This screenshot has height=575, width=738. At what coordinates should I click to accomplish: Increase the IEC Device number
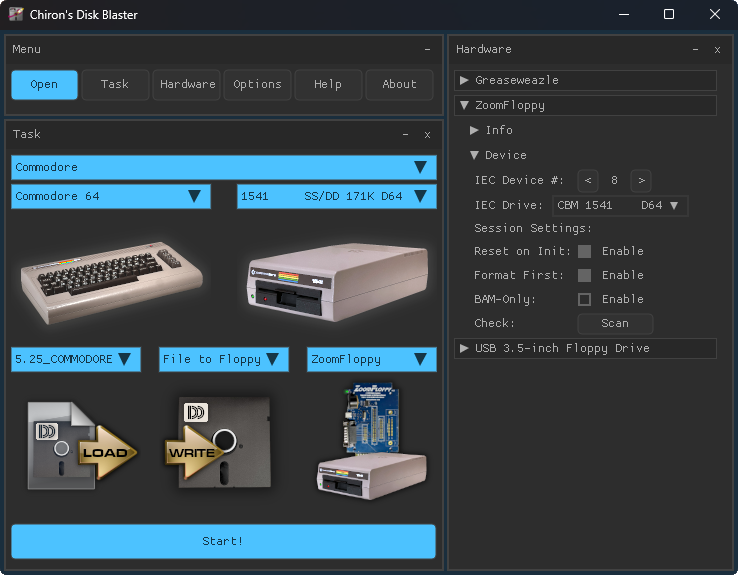click(641, 181)
